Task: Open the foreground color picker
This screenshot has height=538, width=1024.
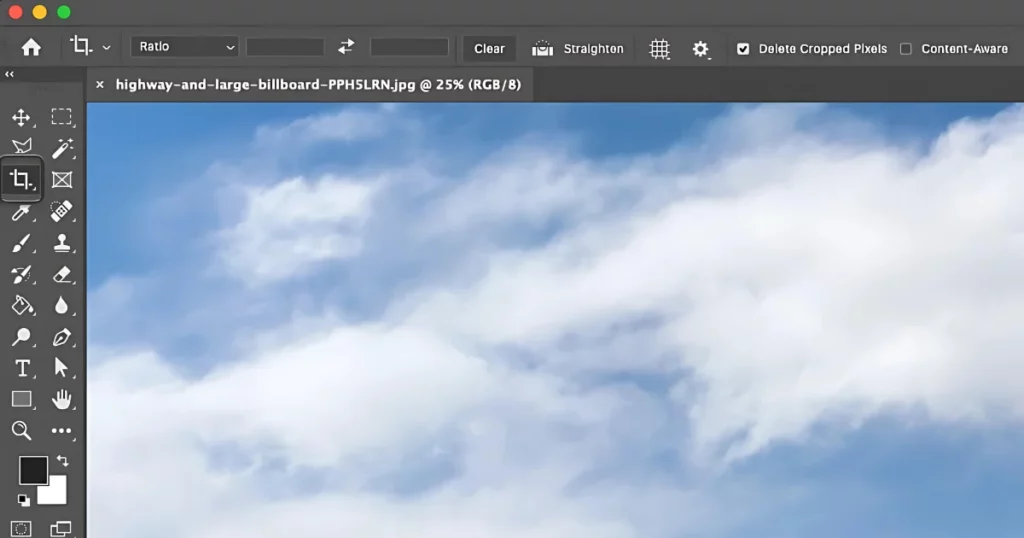Action: tap(31, 468)
